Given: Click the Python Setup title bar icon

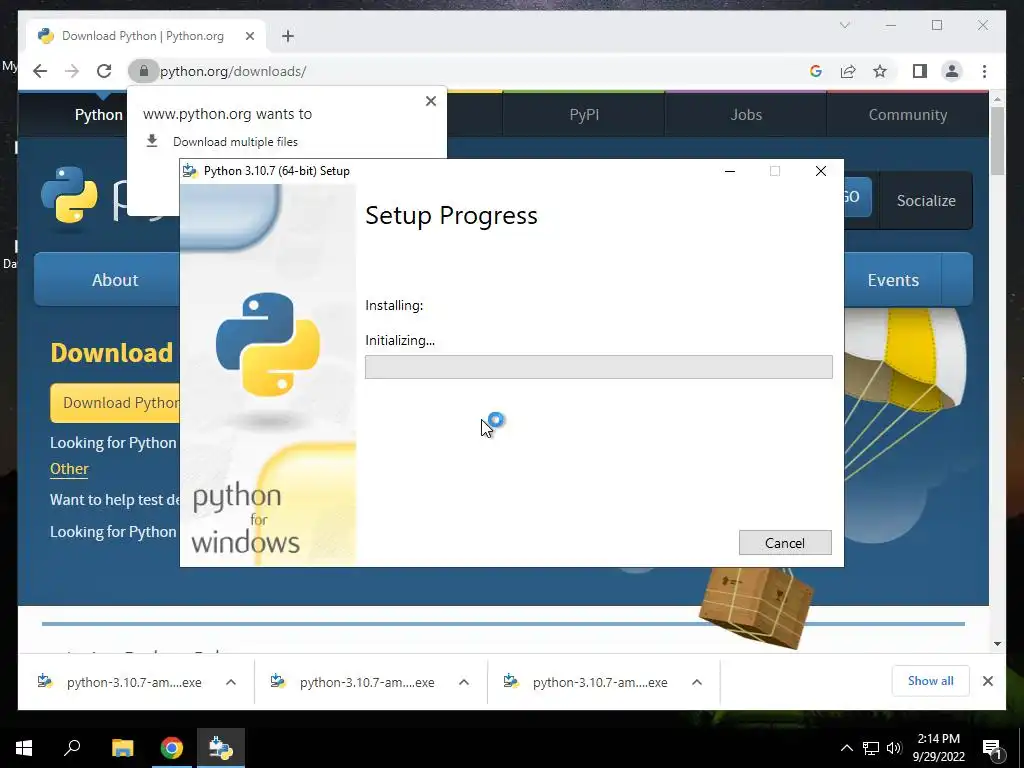Looking at the screenshot, I should point(190,171).
